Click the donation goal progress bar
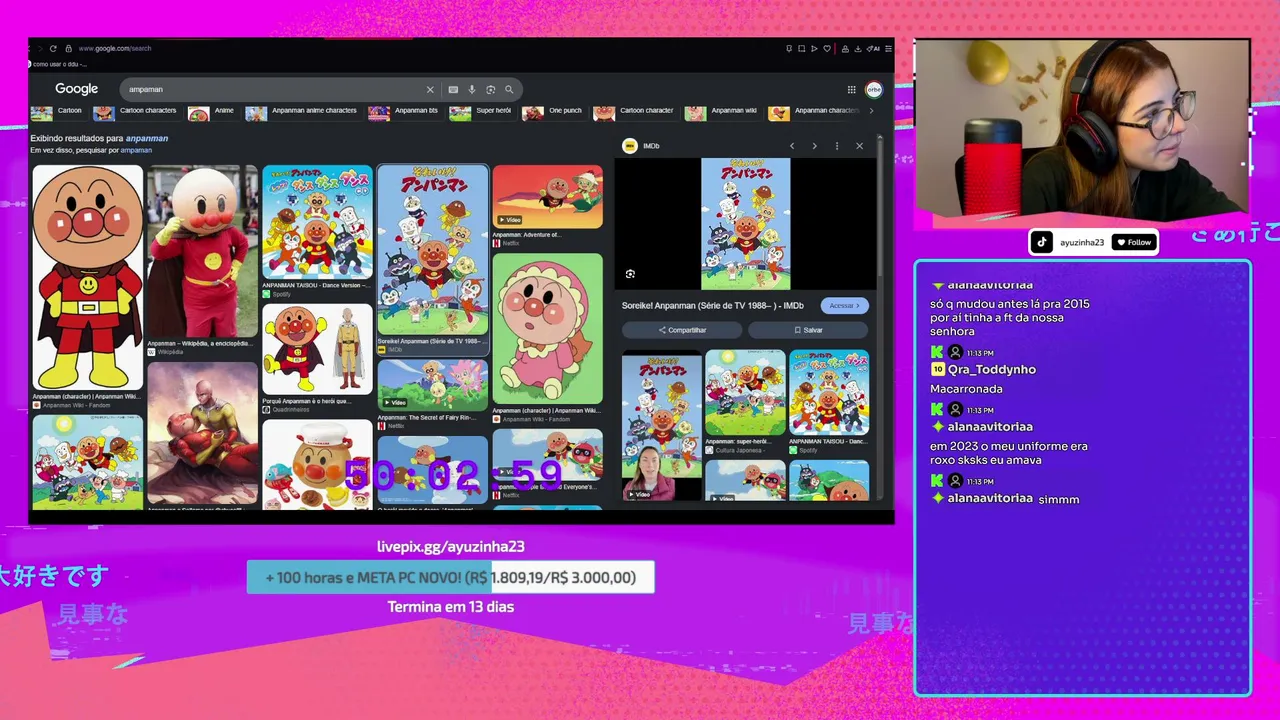The width and height of the screenshot is (1280, 720). pyautogui.click(x=450, y=577)
